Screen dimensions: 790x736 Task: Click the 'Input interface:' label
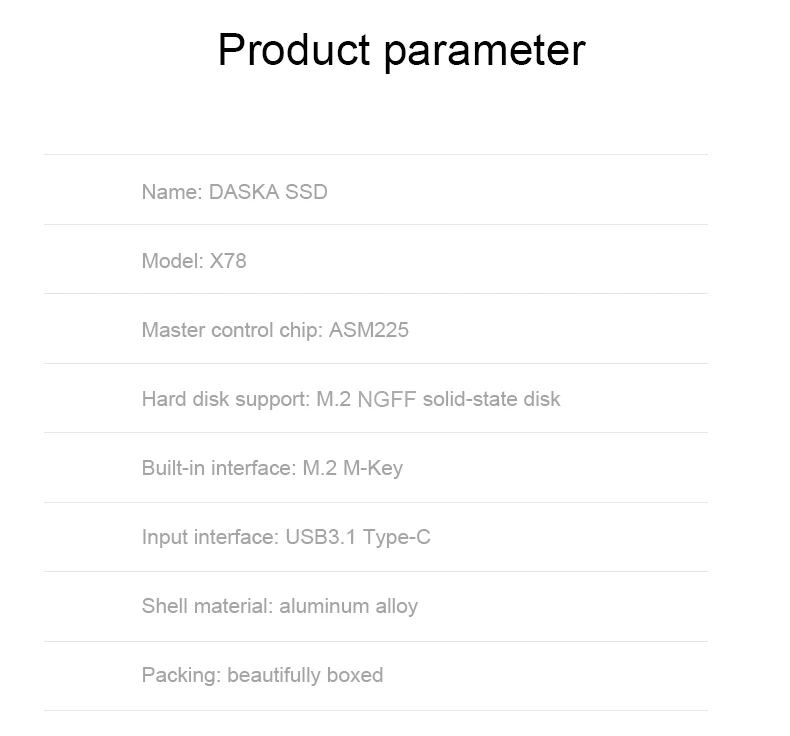[210, 537]
